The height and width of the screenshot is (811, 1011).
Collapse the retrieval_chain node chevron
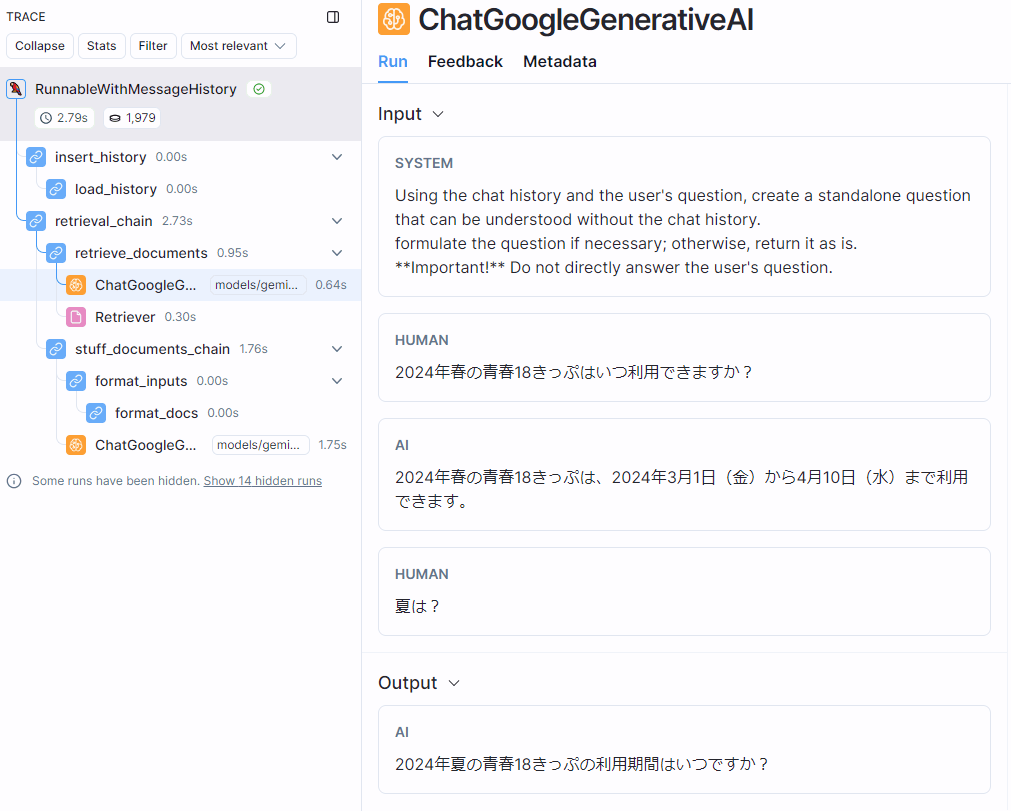[337, 220]
